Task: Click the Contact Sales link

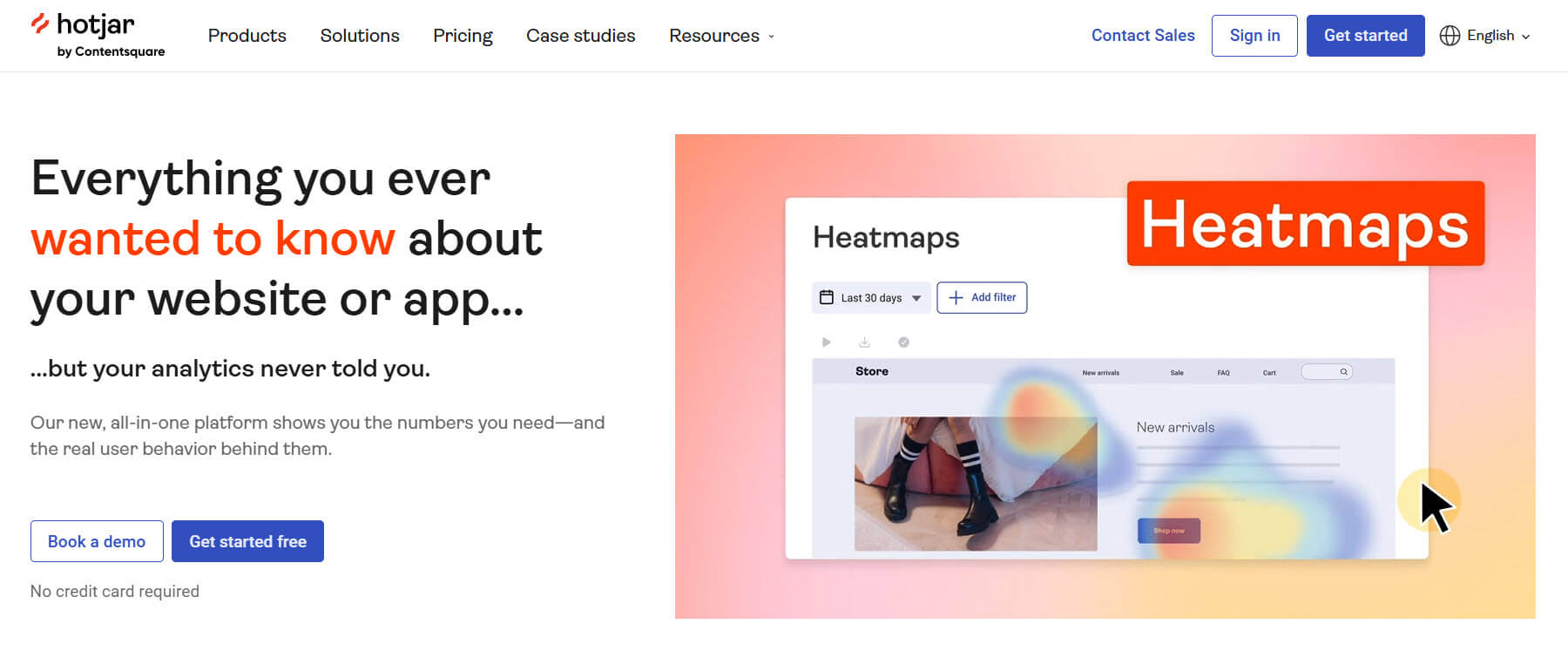Action: 1143,36
